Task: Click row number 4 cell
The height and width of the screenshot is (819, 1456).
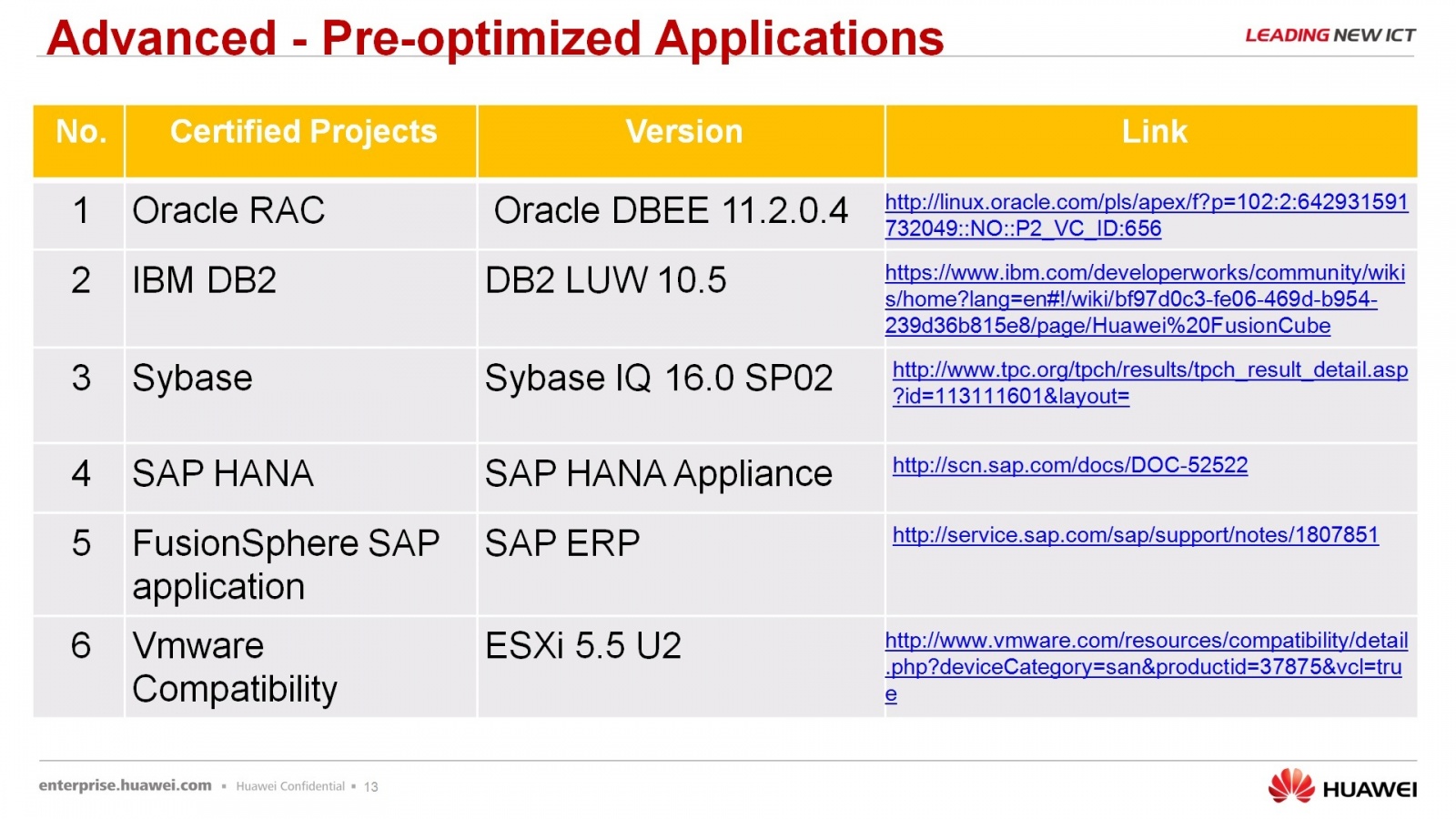Action: [x=79, y=479]
